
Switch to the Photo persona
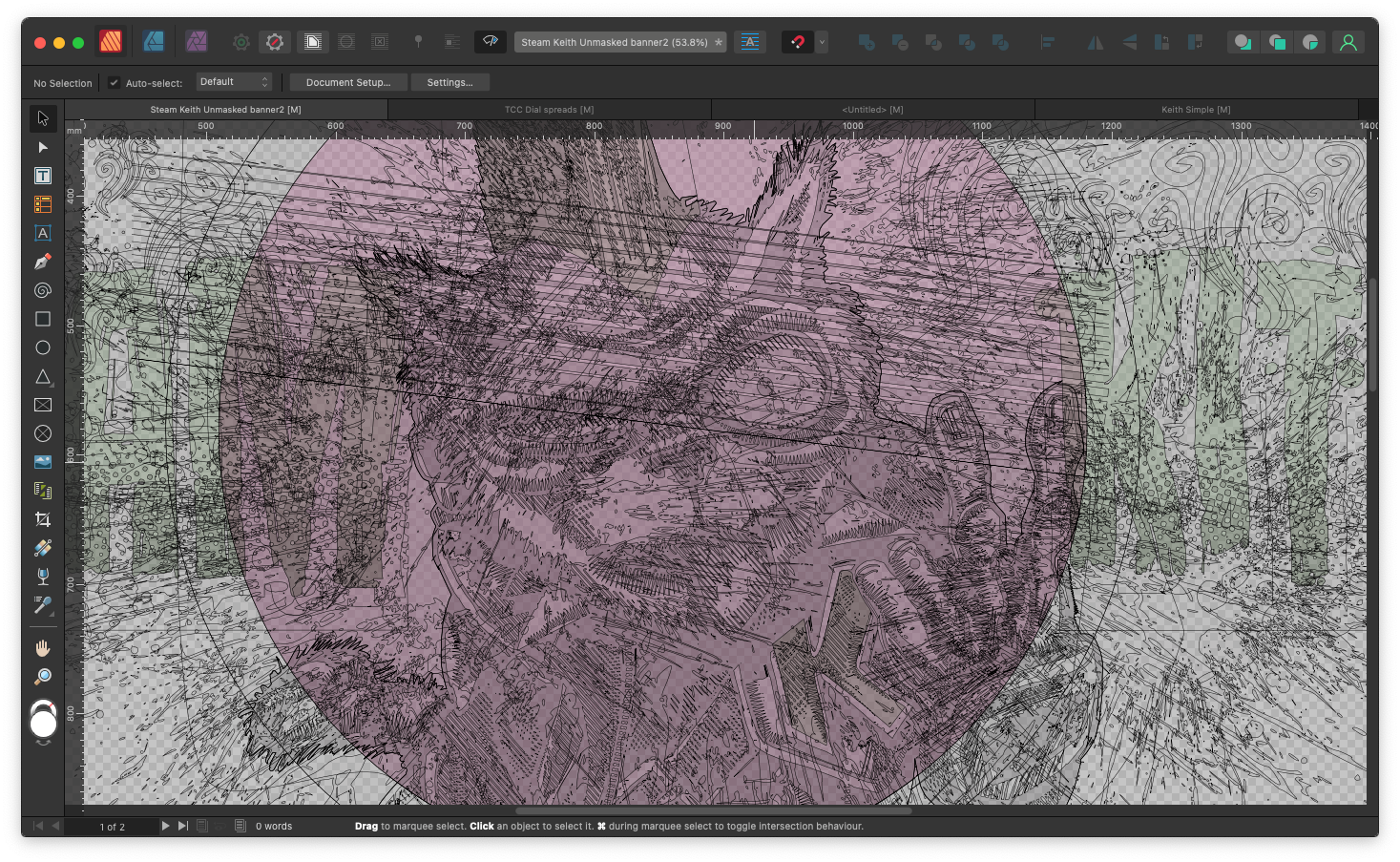197,42
